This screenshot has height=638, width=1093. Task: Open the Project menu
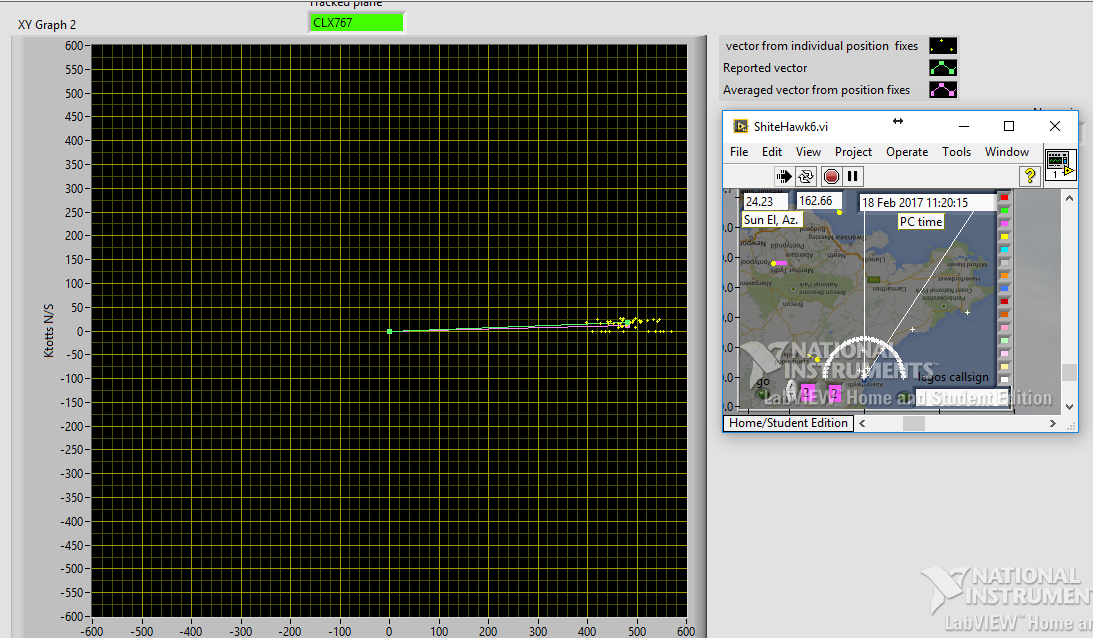click(x=853, y=152)
